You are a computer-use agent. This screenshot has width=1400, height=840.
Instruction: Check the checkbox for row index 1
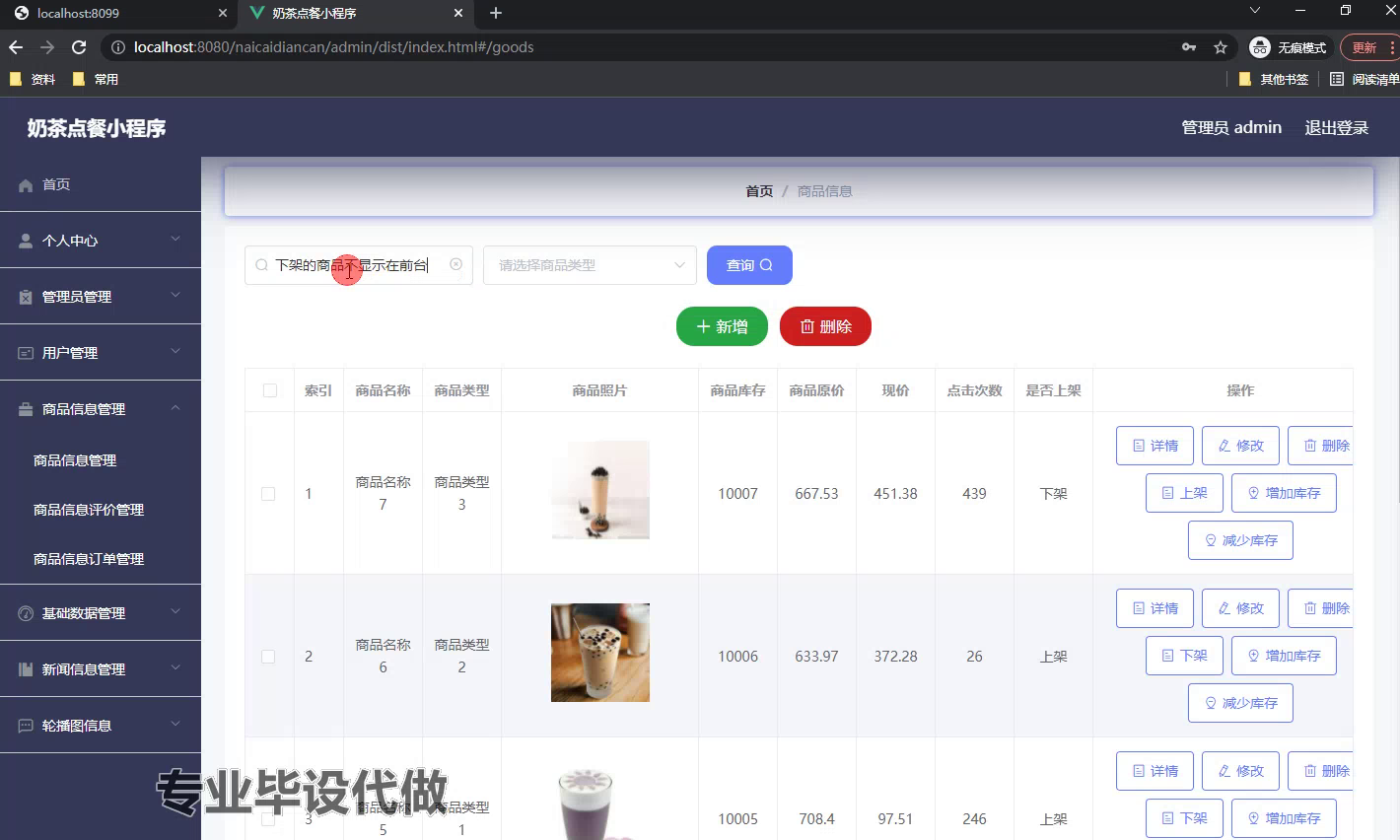(268, 494)
